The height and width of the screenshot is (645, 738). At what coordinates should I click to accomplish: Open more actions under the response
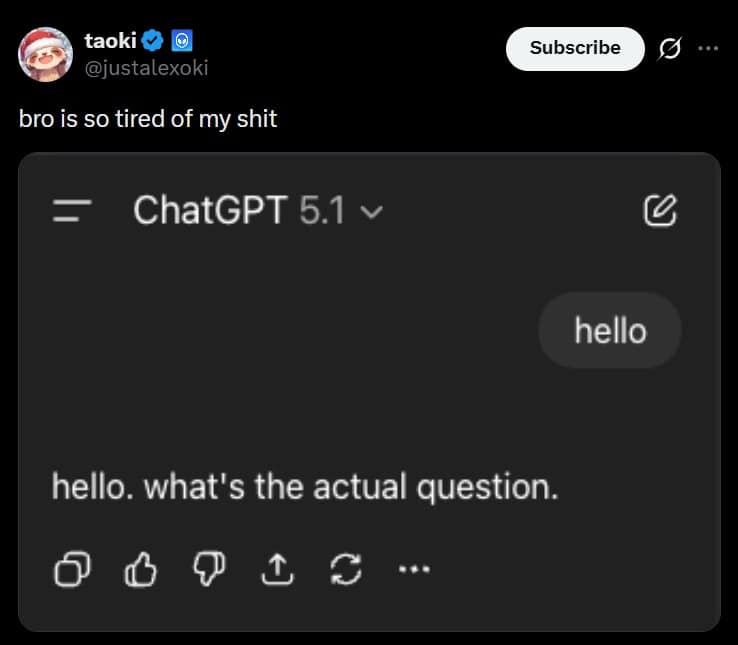412,568
